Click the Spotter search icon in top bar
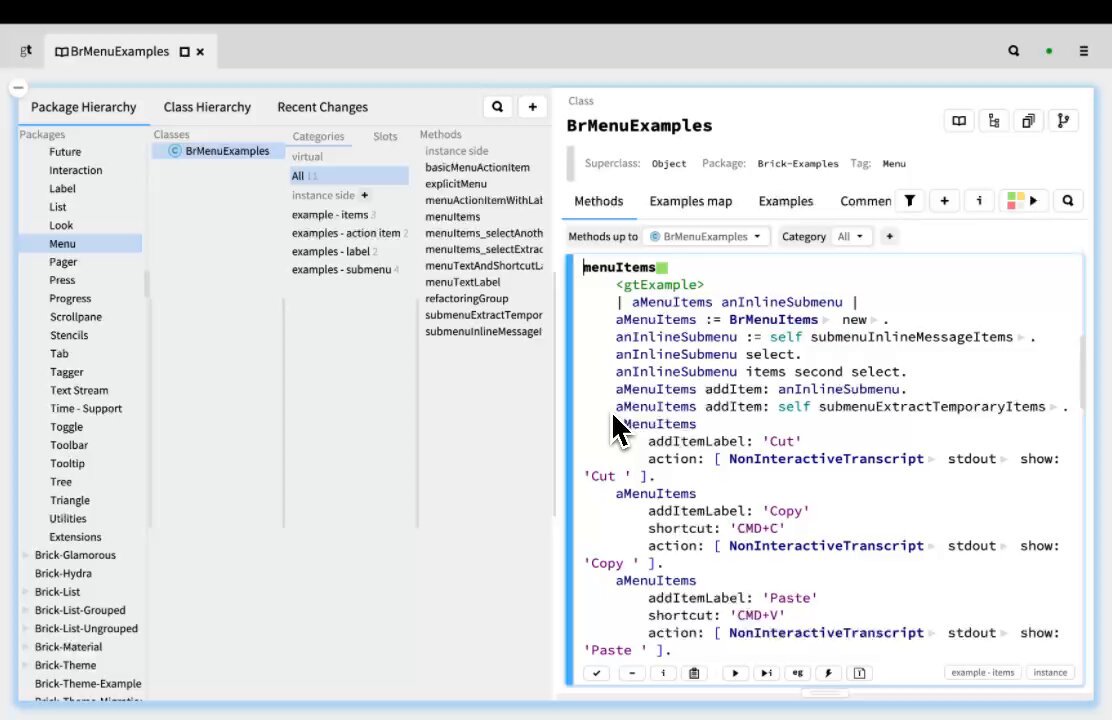Image resolution: width=1112 pixels, height=720 pixels. (1013, 51)
